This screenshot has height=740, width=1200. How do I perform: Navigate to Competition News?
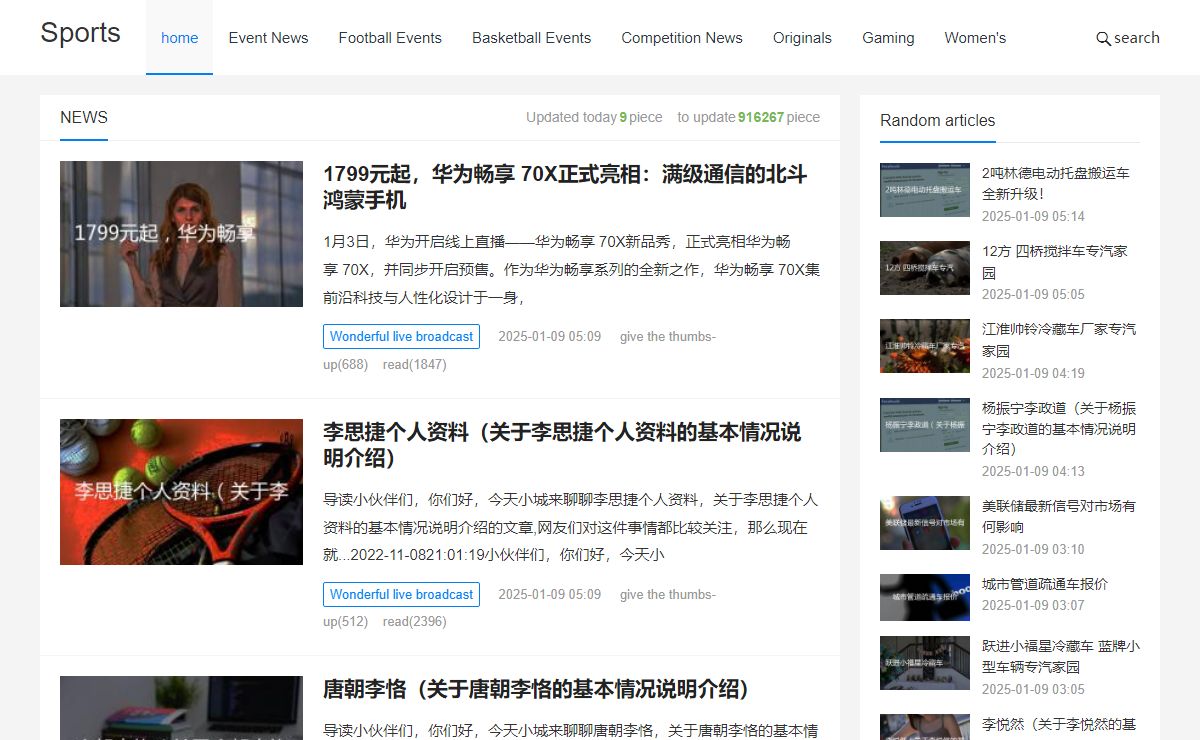click(x=682, y=38)
